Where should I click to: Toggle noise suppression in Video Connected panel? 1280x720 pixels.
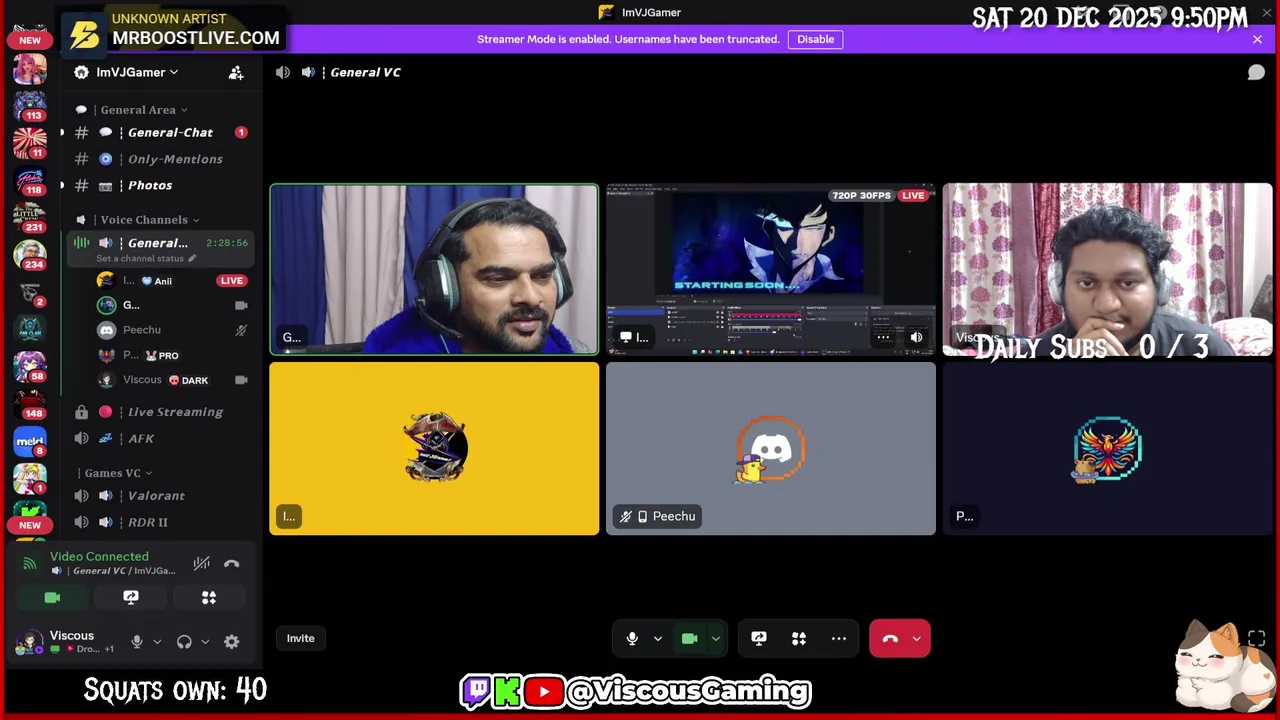pyautogui.click(x=202, y=564)
